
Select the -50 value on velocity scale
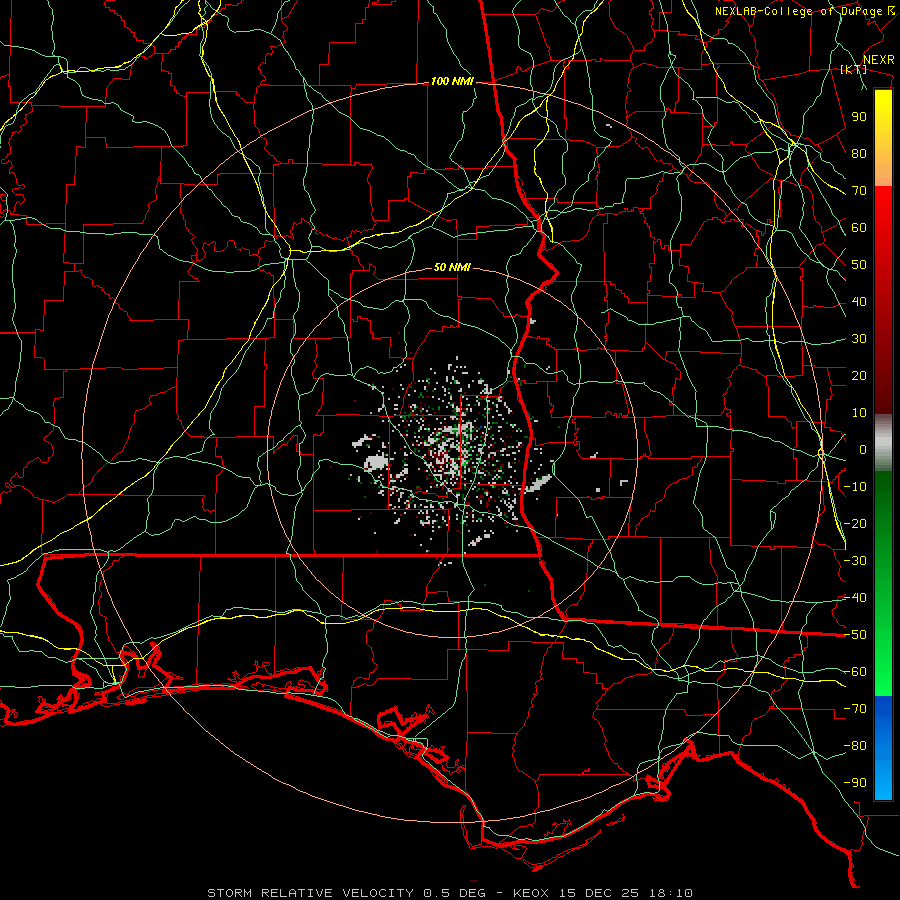pos(855,635)
